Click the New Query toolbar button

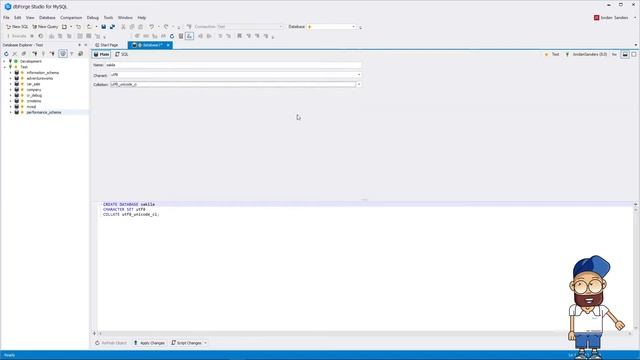point(45,27)
